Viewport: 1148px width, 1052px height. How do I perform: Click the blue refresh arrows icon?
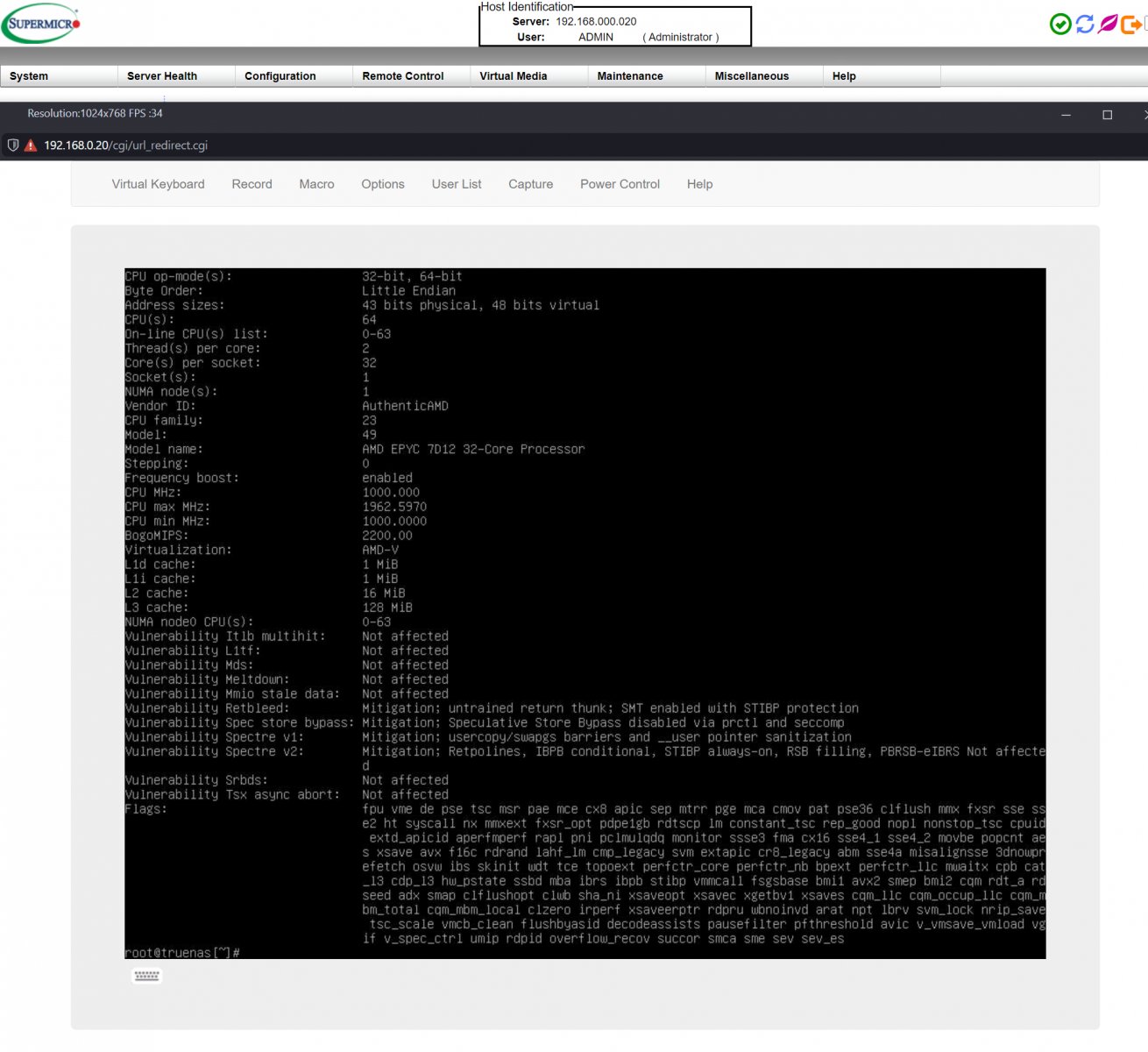click(1085, 25)
